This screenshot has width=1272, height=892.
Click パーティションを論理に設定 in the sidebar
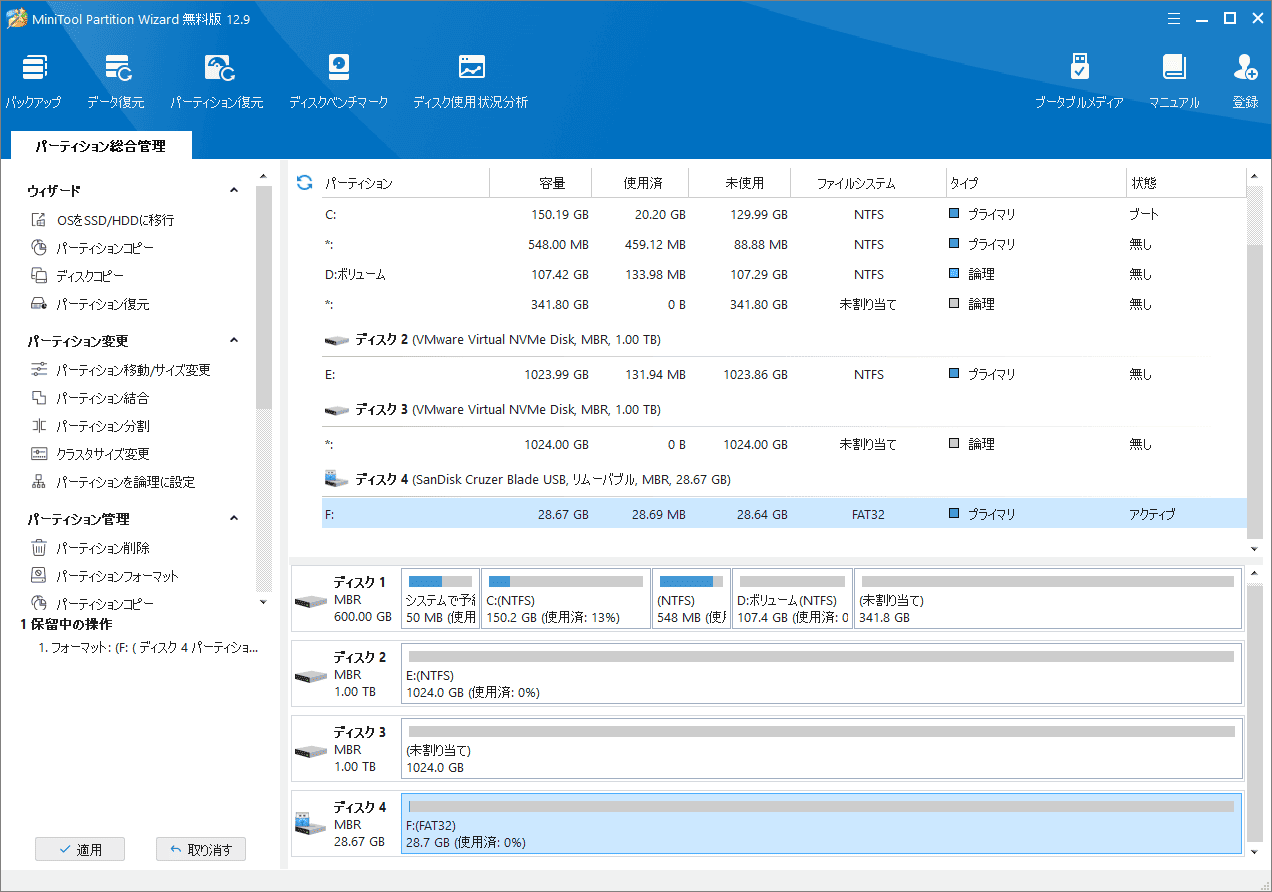pyautogui.click(x=112, y=482)
